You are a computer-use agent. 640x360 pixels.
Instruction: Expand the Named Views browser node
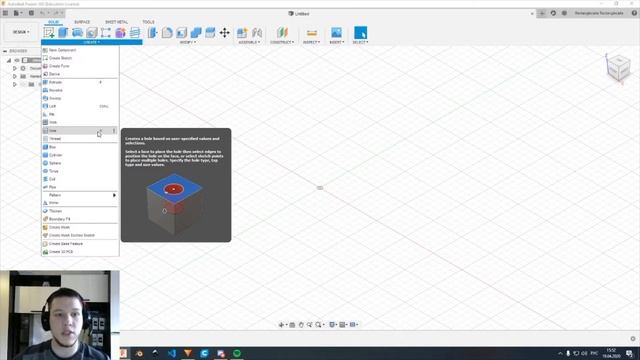pos(15,76)
